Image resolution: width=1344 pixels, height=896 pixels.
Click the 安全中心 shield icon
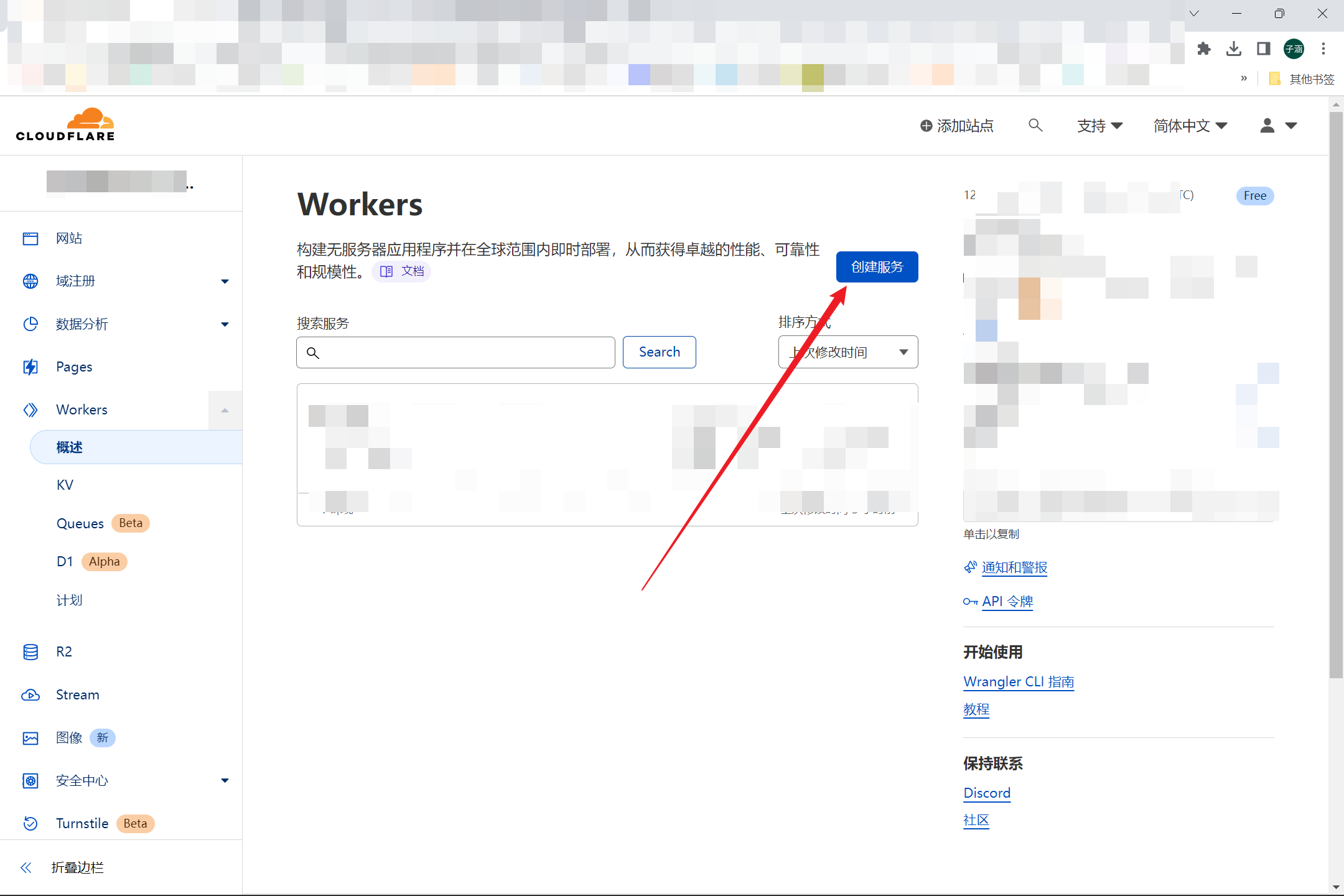30,781
